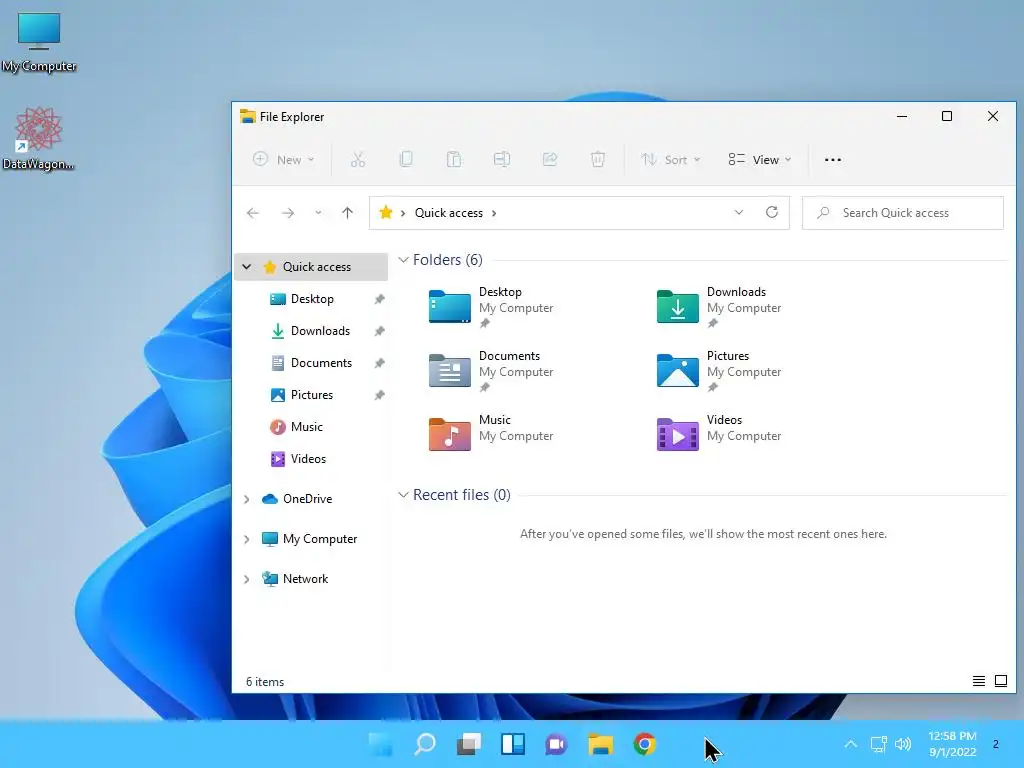Open the New dropdown menu
Screen dimensions: 1024x768
coord(284,159)
